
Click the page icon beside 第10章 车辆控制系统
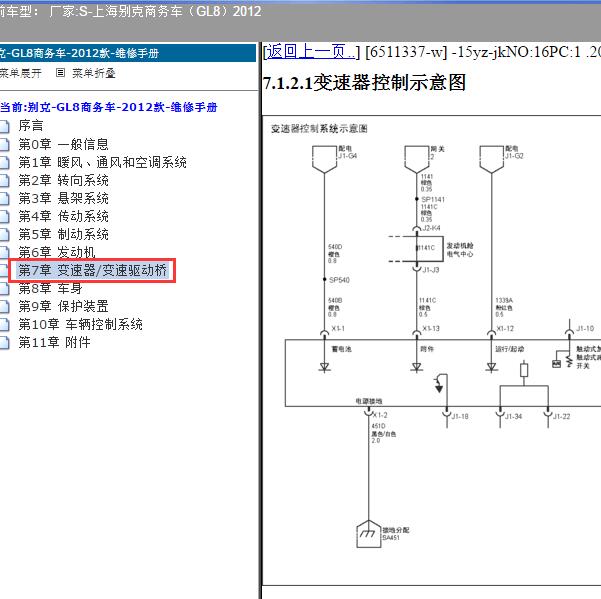4,325
